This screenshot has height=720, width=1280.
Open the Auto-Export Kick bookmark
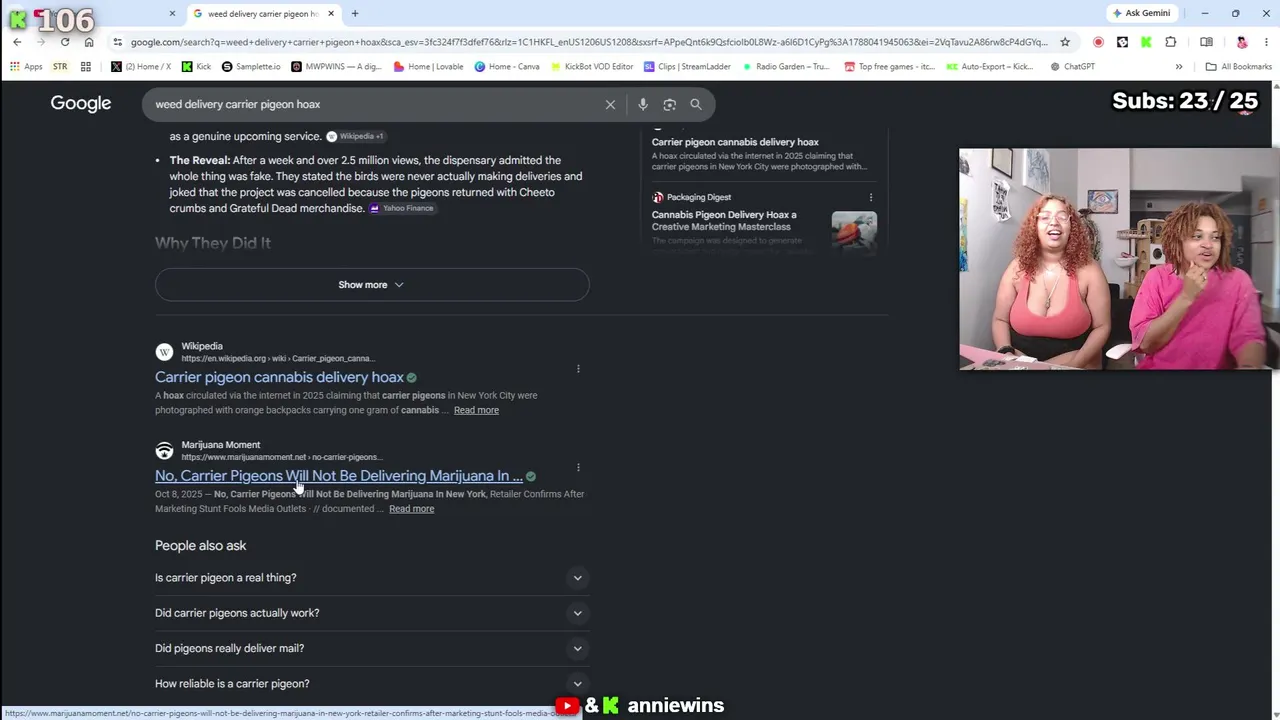pyautogui.click(x=990, y=67)
